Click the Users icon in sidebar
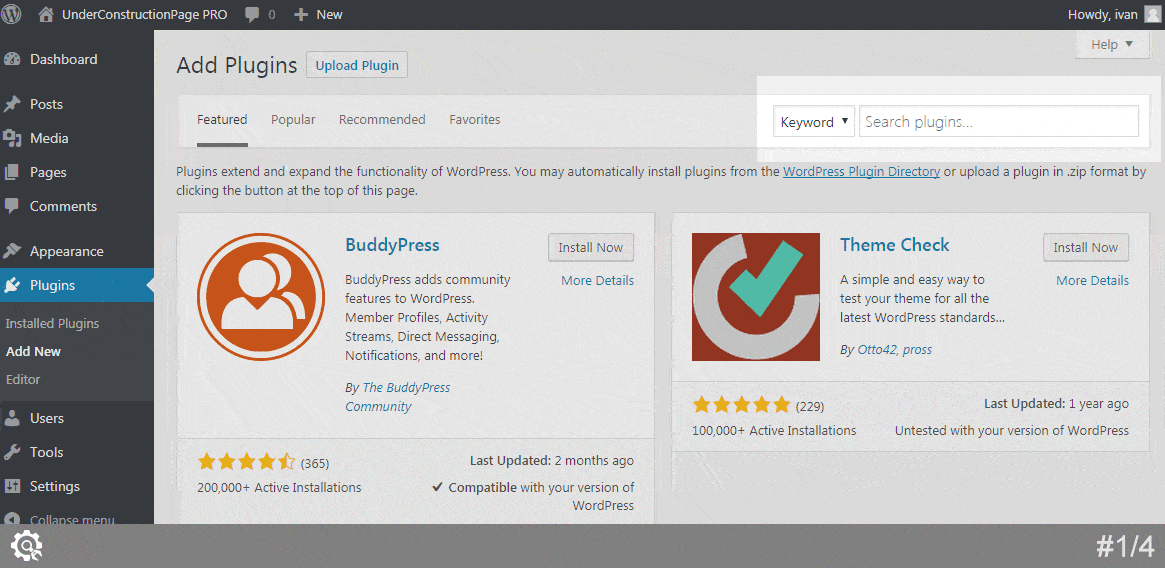The width and height of the screenshot is (1165, 568). (12, 418)
